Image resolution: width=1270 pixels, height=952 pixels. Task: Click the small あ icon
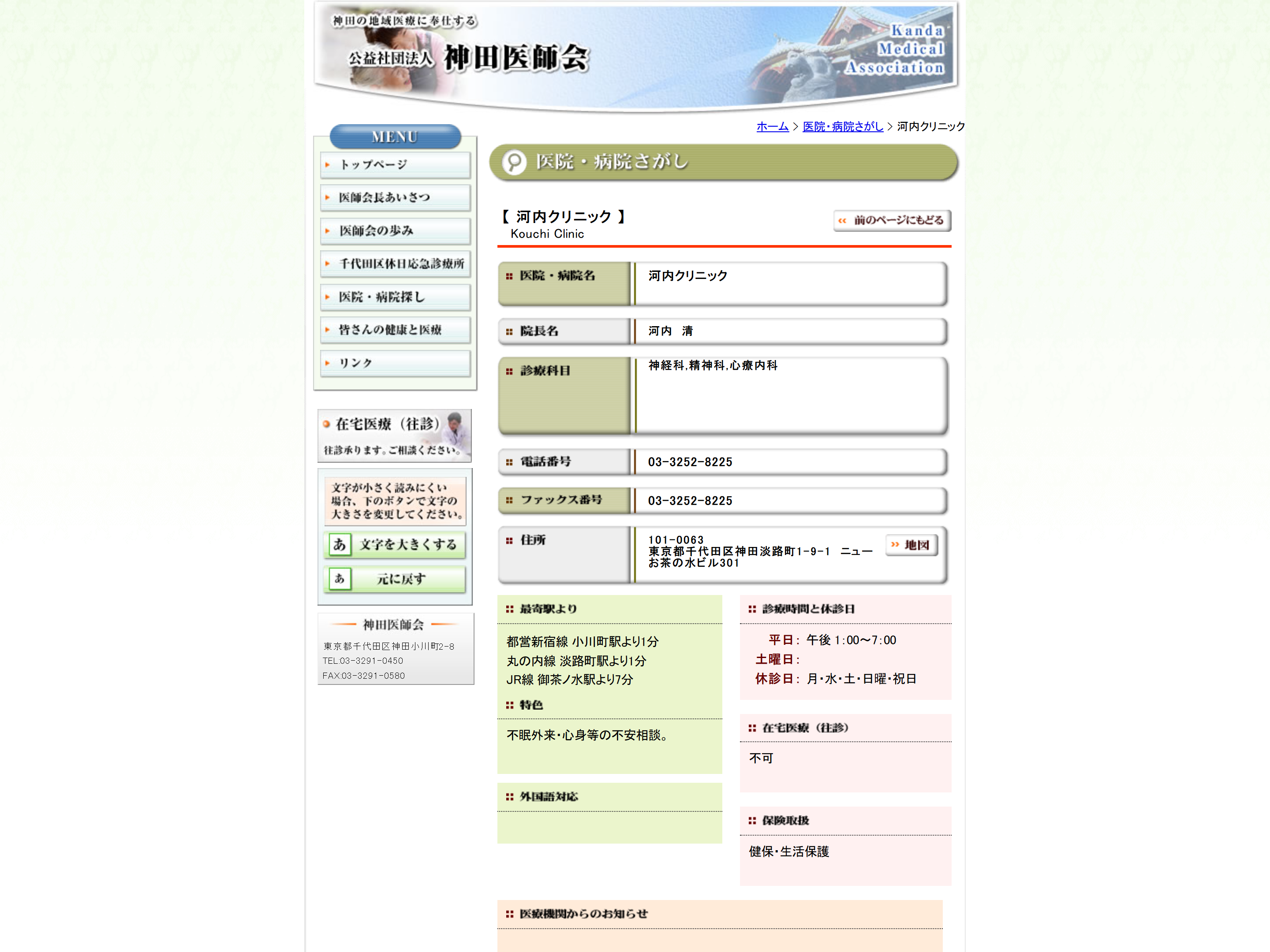coord(339,579)
